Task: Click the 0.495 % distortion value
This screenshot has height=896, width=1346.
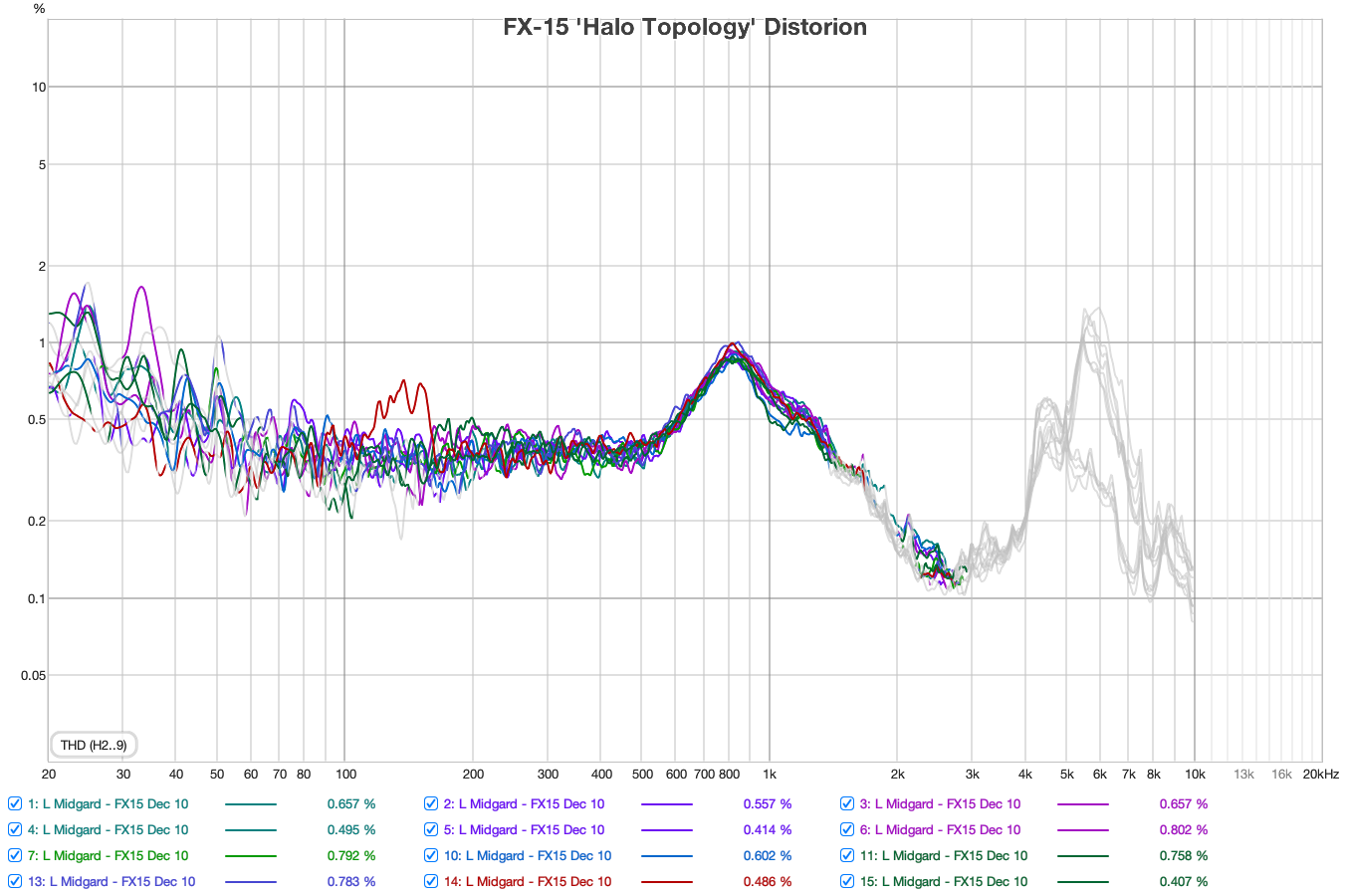Action: (351, 829)
